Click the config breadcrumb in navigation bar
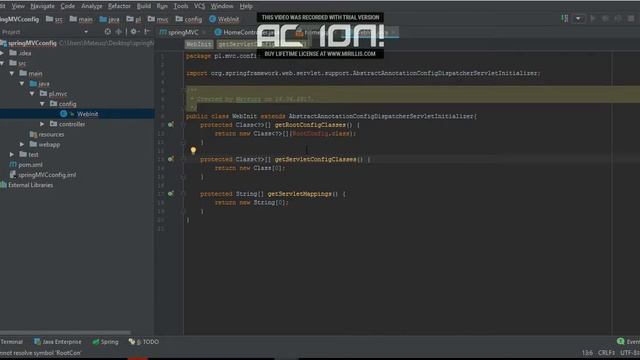640x360 pixels. pyautogui.click(x=189, y=19)
